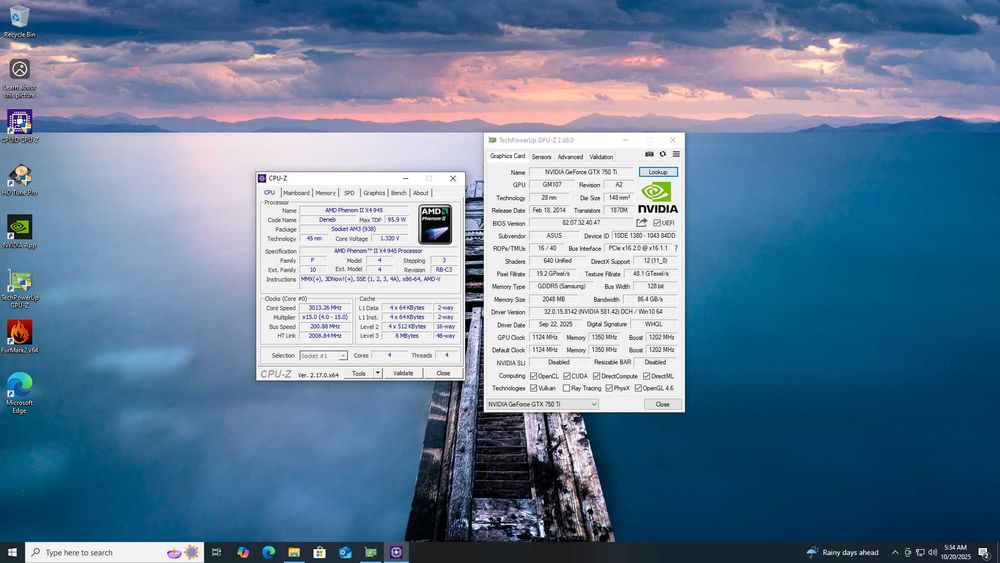Screen dimensions: 1000x563
Task: Click Bus Interface question mark icon
Action: [x=676, y=248]
